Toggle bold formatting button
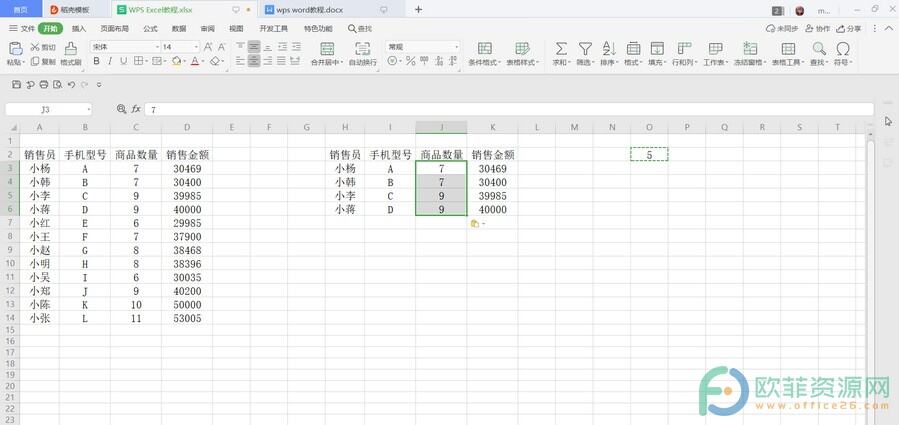This screenshot has width=899, height=425. [x=97, y=61]
